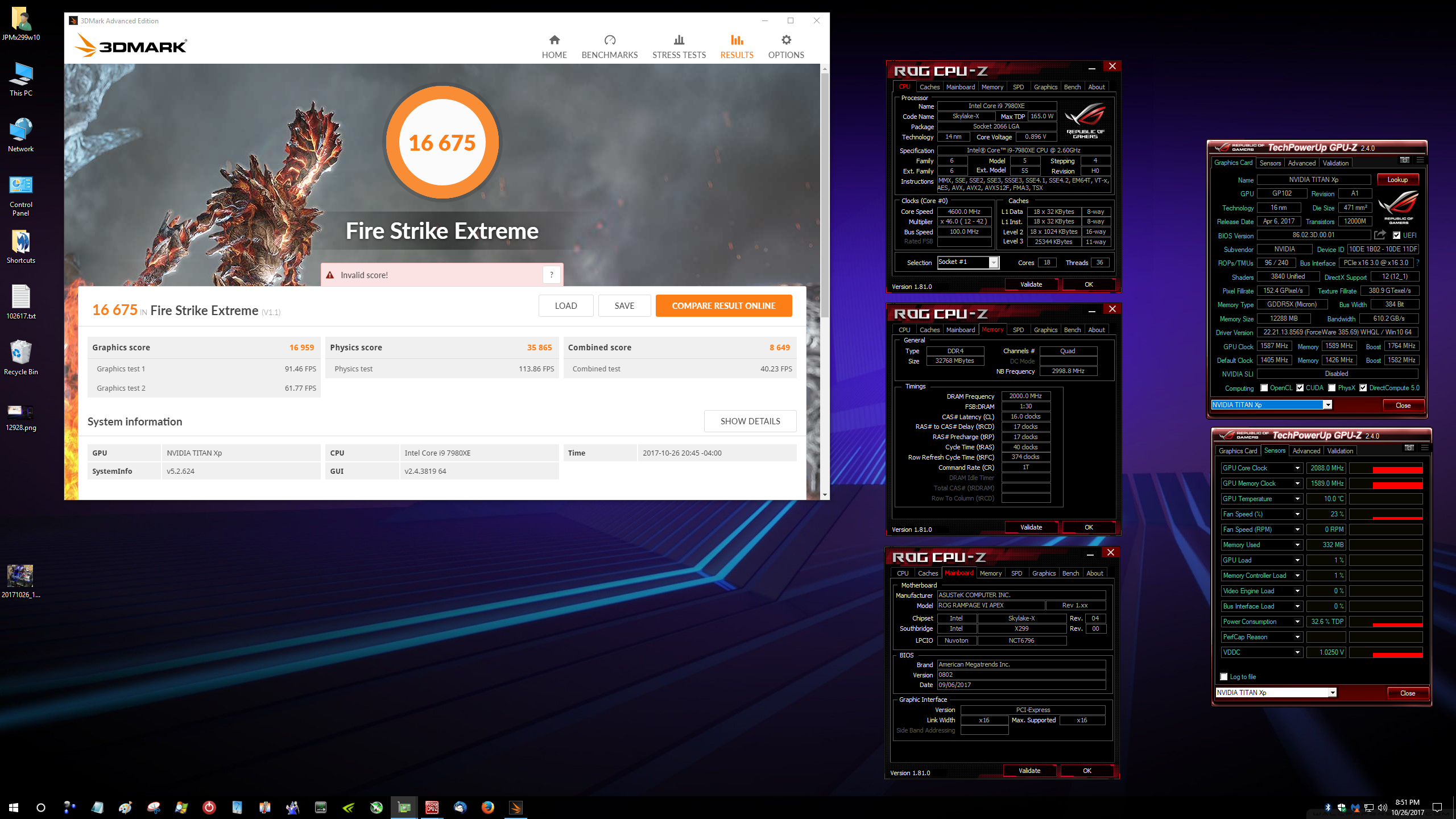Viewport: 1456px width, 819px height.
Task: Switch to Caches tab in top CPU-Z
Action: (x=929, y=87)
